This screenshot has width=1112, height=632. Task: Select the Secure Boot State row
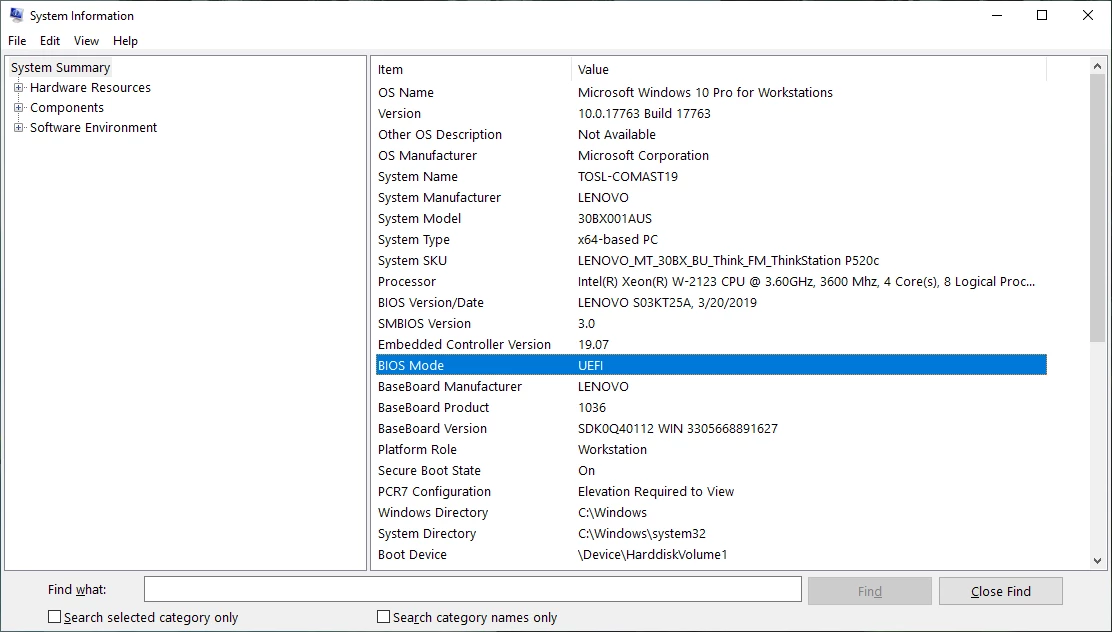709,470
